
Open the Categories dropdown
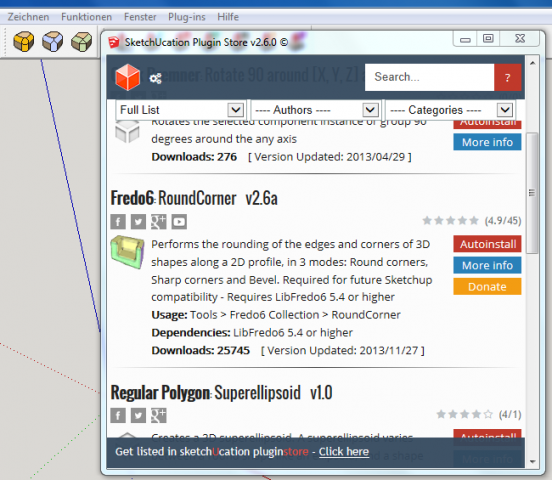[450, 110]
